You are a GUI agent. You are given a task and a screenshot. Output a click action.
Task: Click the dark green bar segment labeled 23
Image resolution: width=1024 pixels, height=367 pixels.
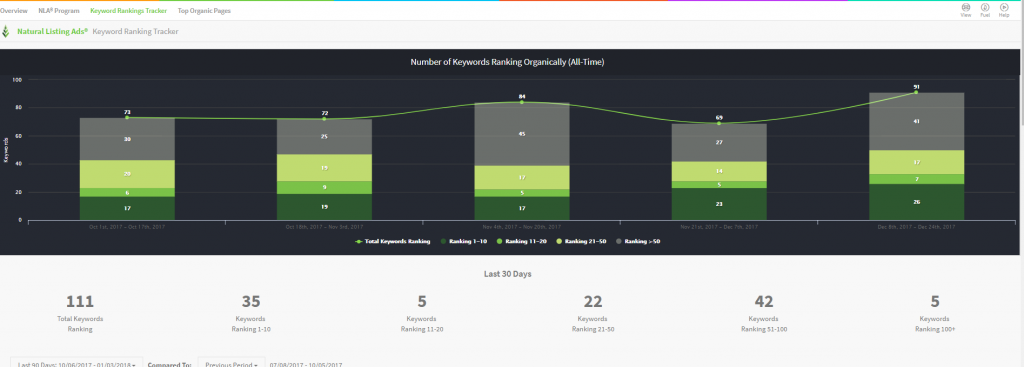click(x=719, y=204)
